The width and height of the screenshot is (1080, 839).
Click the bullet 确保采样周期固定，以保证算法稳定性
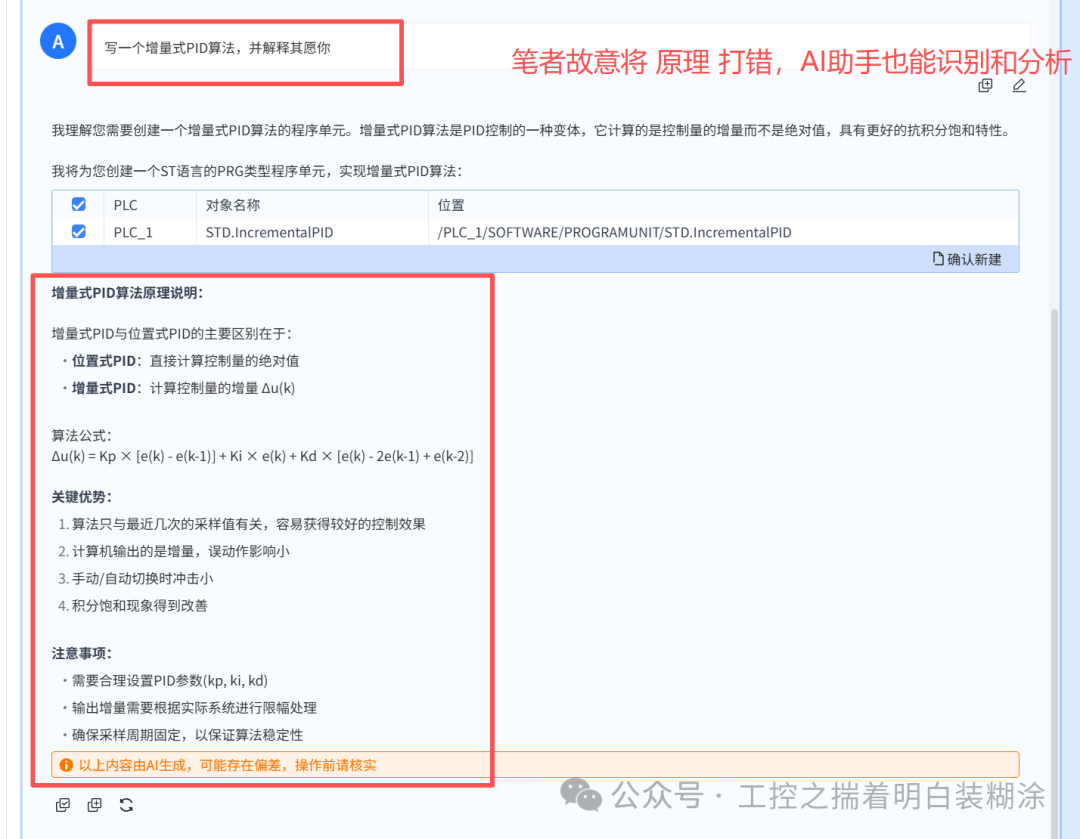(187, 735)
